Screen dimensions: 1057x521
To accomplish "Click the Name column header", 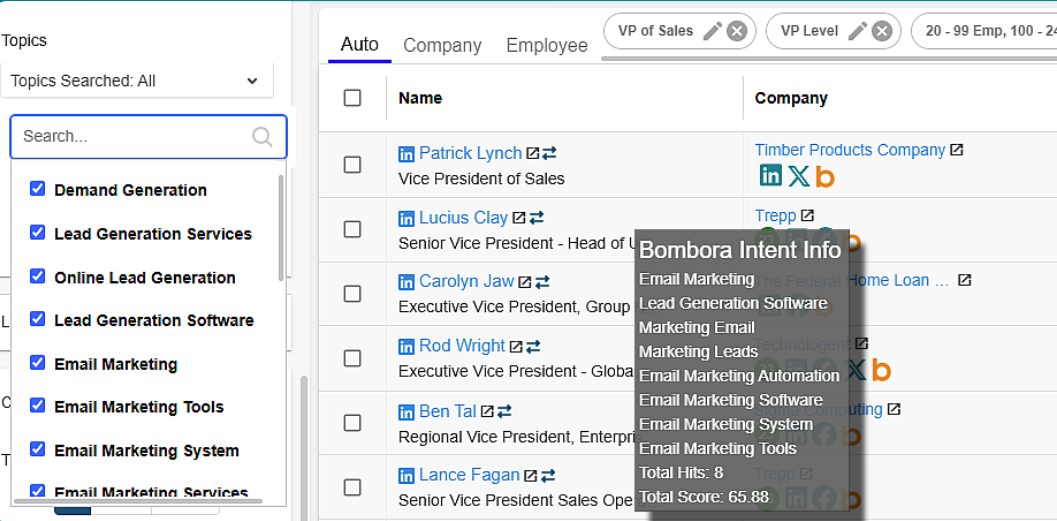I will (421, 98).
